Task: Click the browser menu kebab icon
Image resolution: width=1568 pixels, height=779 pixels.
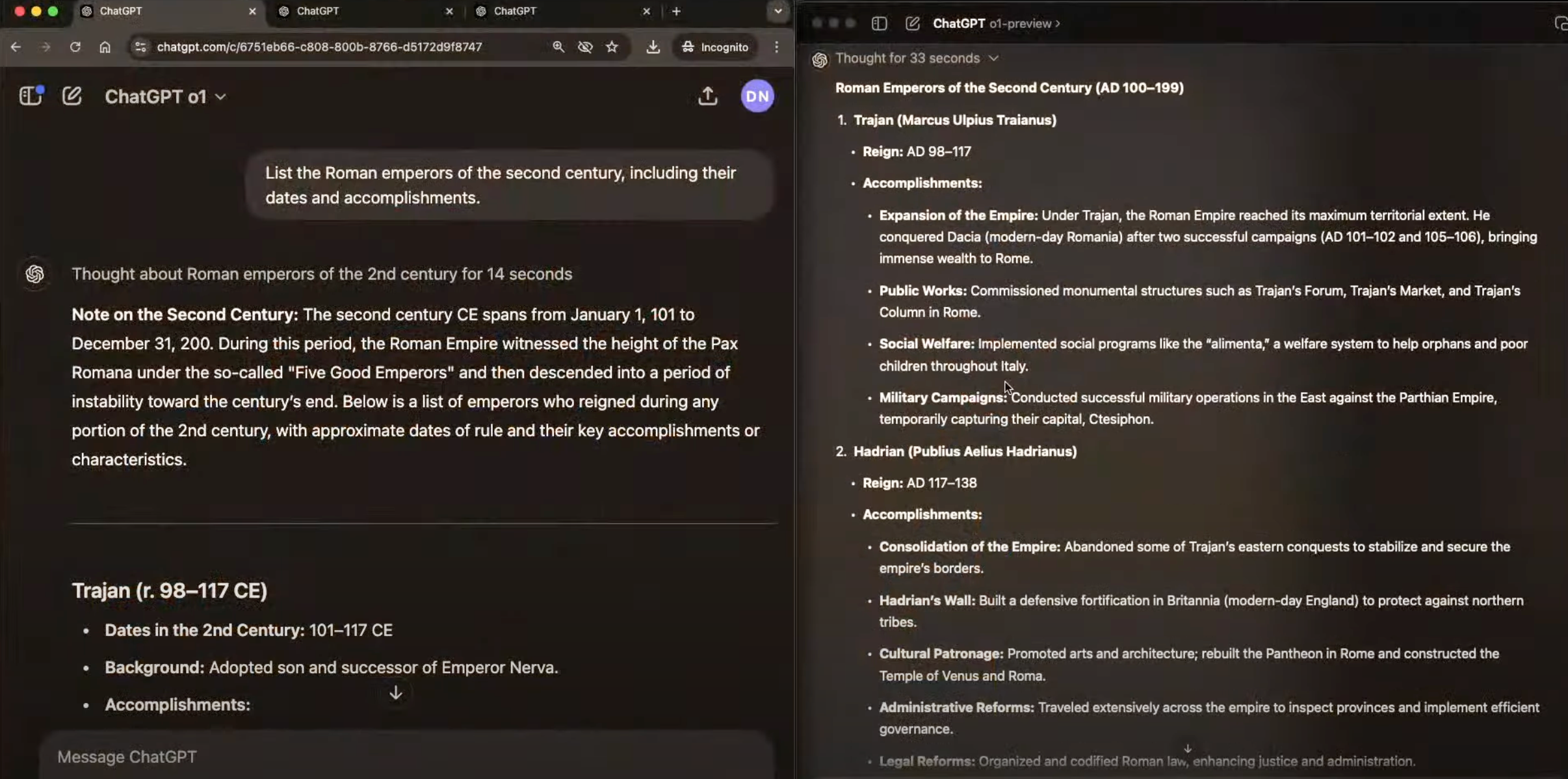Action: click(x=777, y=47)
